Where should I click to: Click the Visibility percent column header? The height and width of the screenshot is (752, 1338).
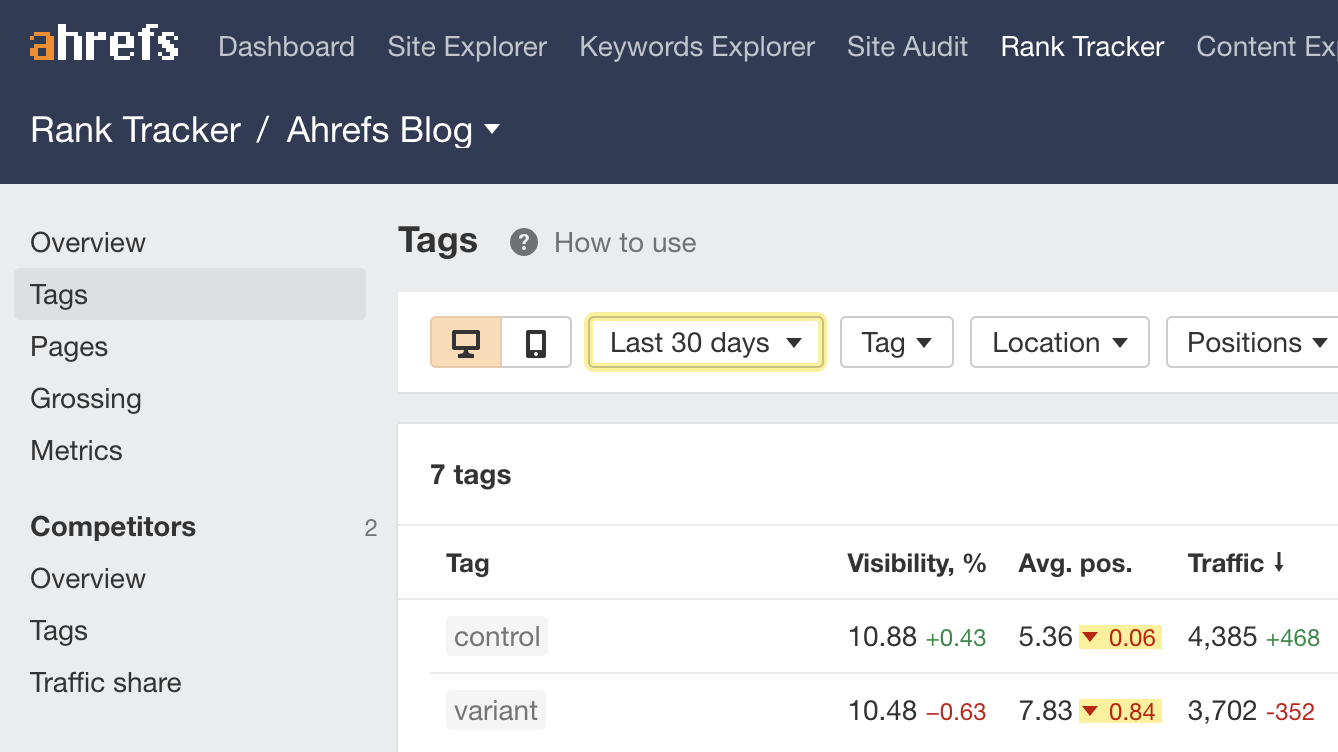[916, 562]
